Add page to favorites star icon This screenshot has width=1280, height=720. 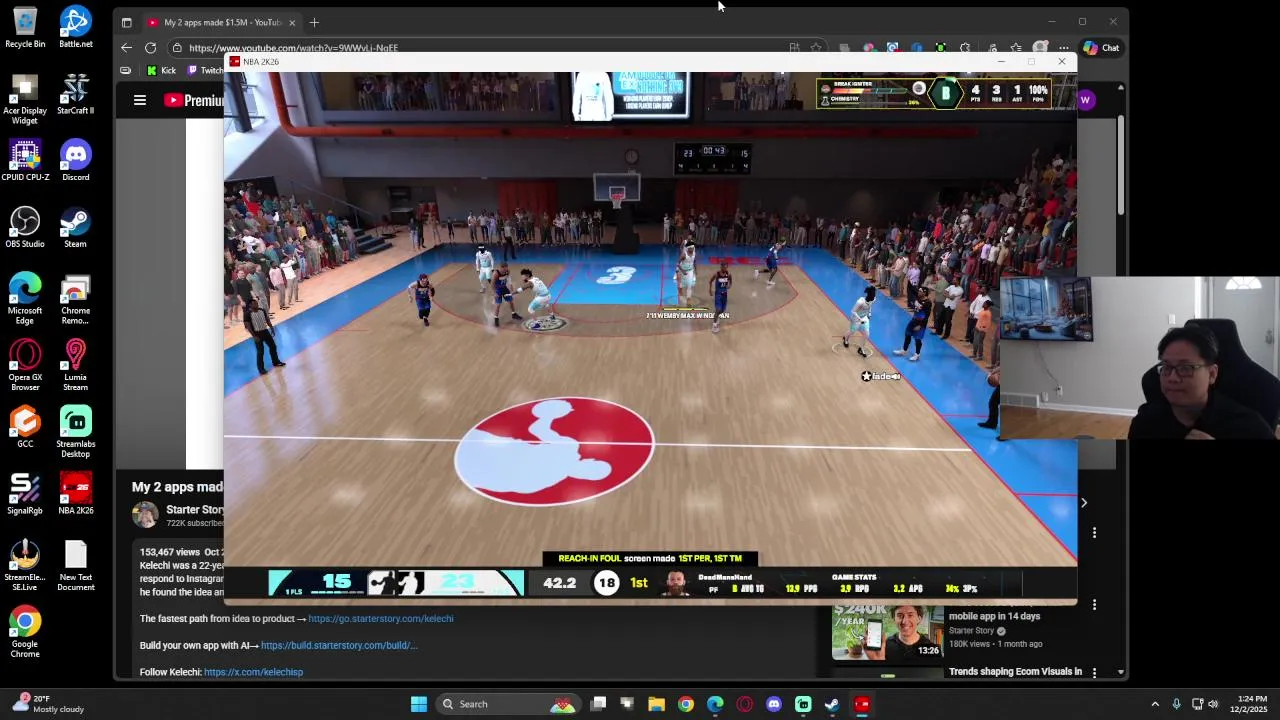[x=816, y=47]
